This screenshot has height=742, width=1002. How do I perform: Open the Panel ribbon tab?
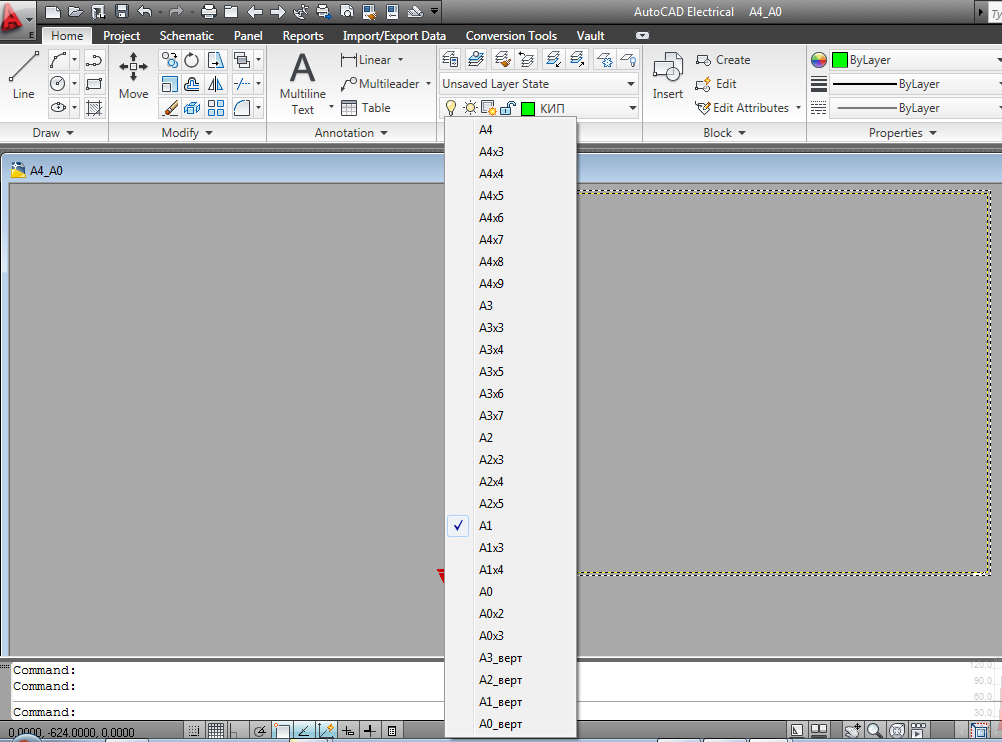tap(248, 36)
